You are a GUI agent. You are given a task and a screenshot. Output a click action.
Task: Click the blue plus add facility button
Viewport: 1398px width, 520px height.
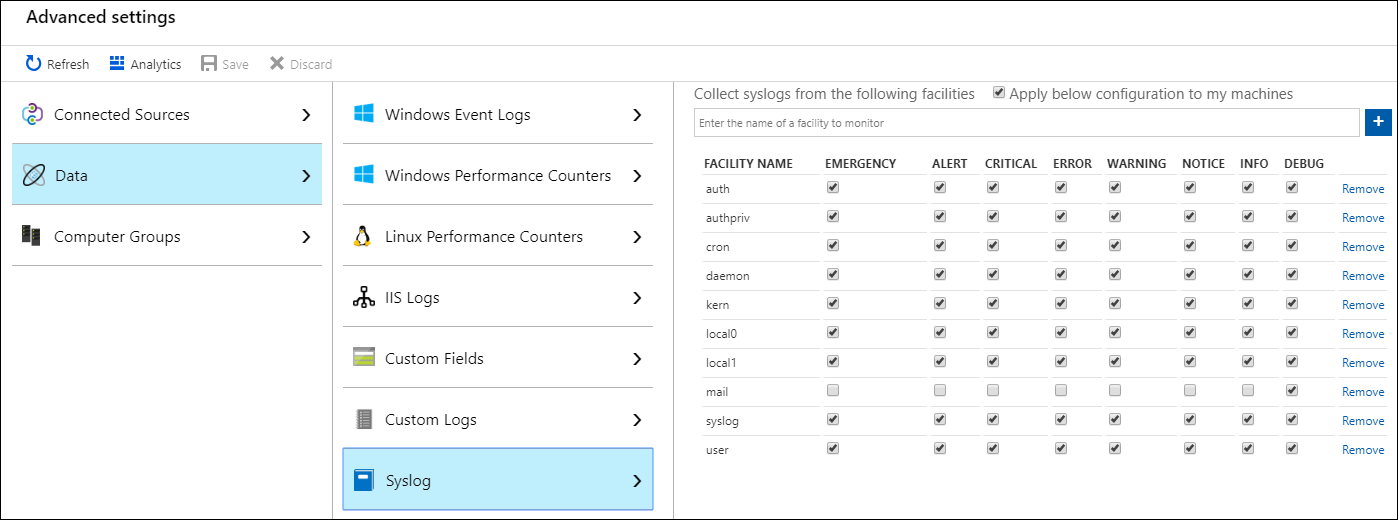point(1377,122)
